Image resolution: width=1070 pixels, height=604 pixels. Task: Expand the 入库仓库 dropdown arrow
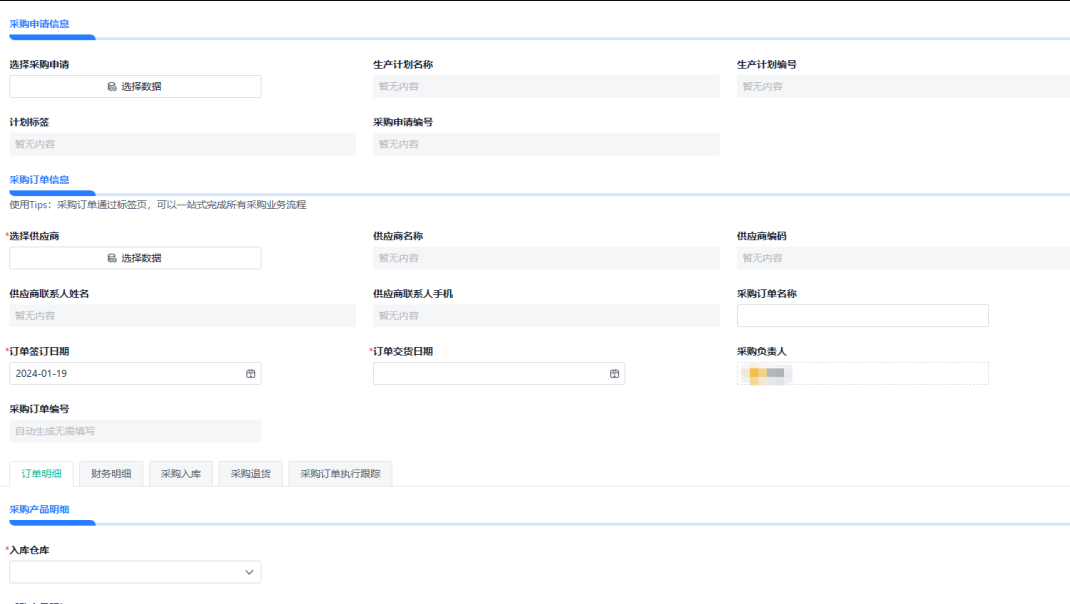pos(249,572)
